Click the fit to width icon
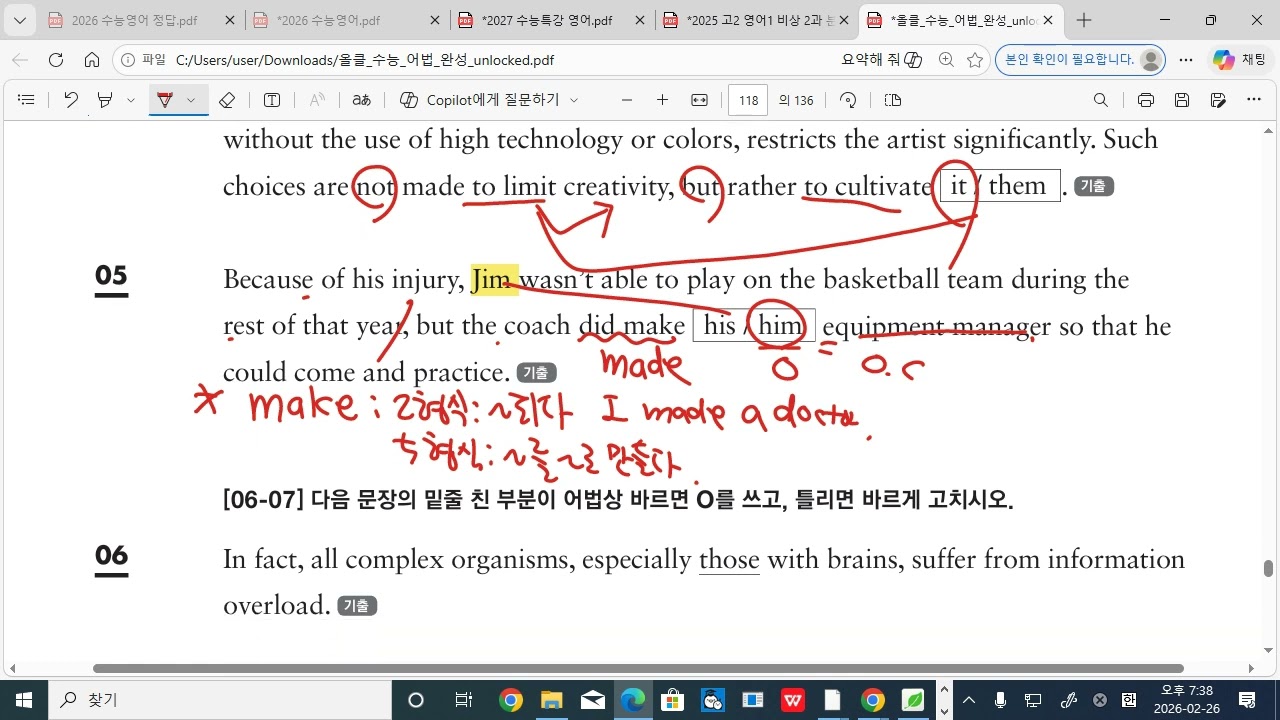Viewport: 1280px width, 720px height. [700, 100]
